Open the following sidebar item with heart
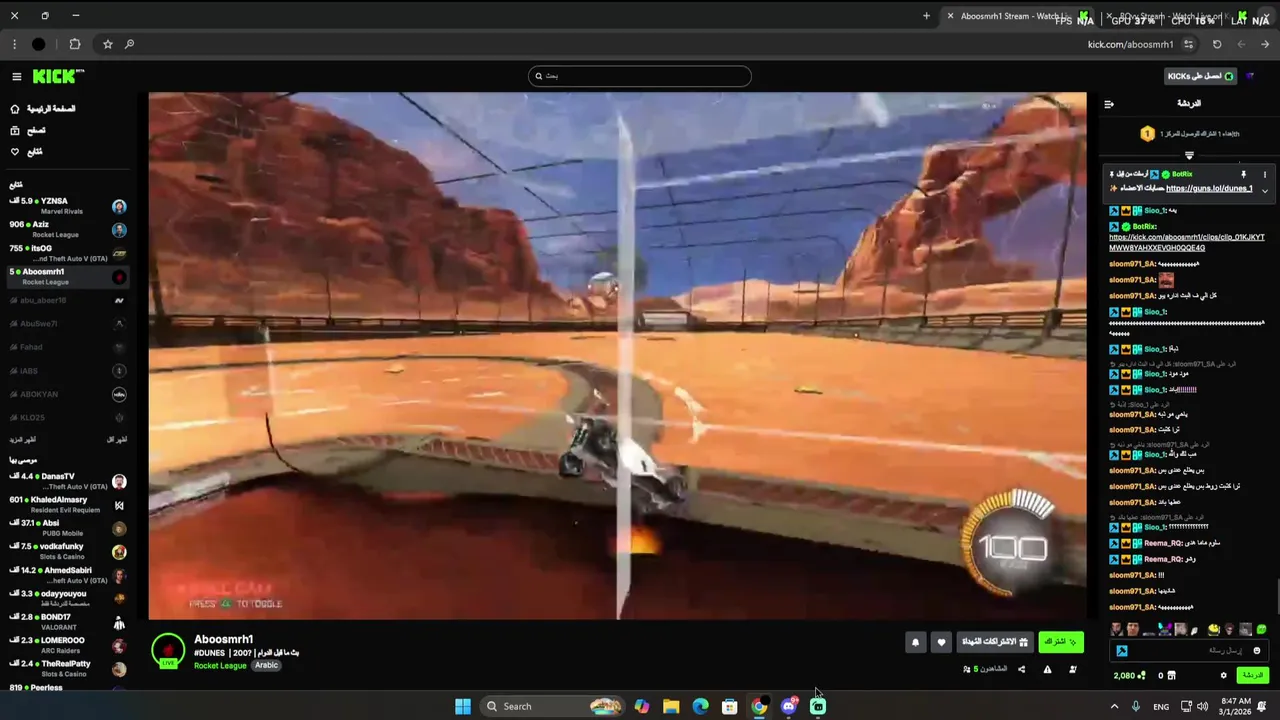 click(27, 152)
